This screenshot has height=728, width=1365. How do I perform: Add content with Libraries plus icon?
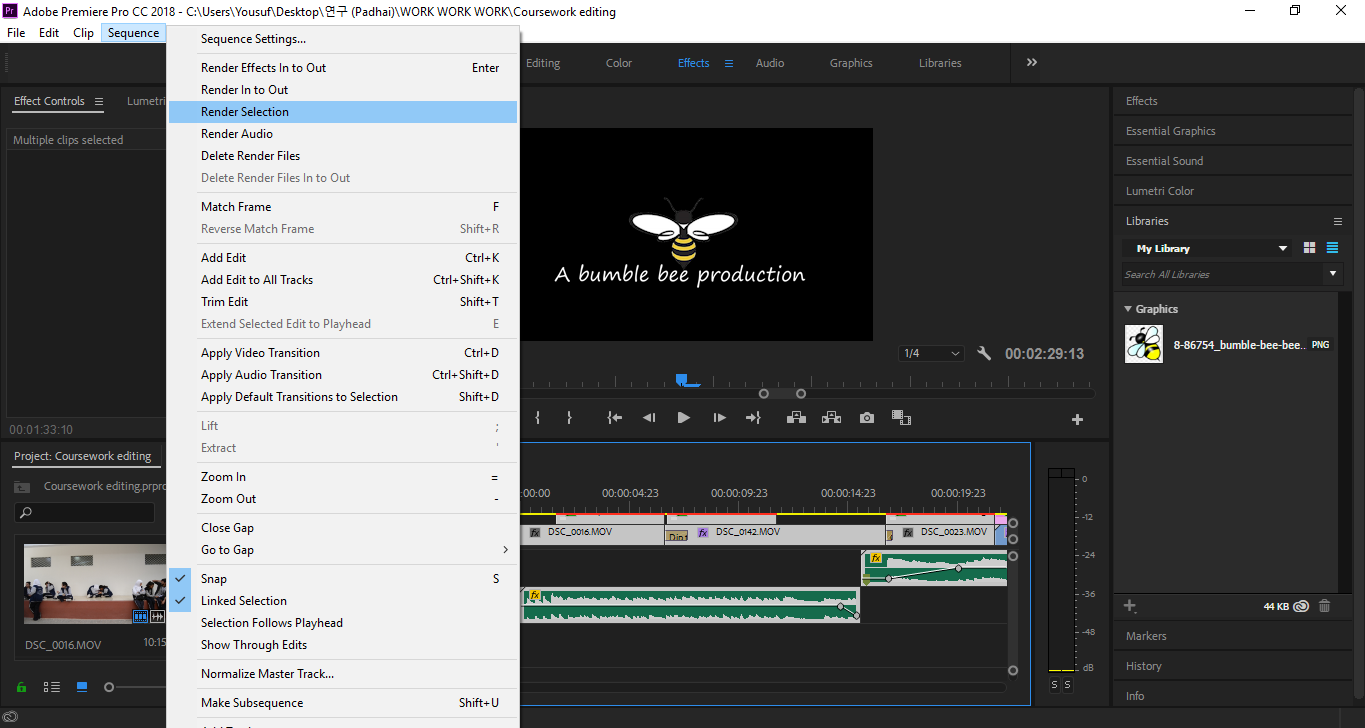click(1130, 605)
